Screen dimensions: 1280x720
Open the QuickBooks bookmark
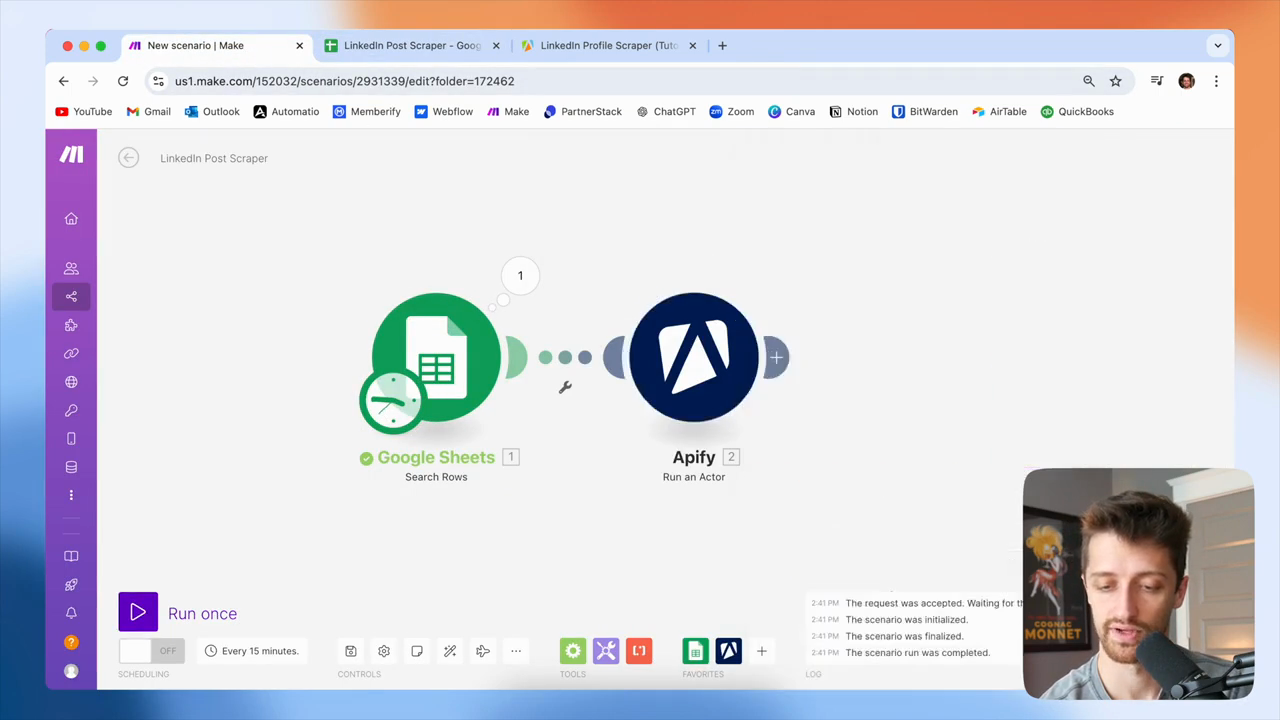pyautogui.click(x=1077, y=112)
